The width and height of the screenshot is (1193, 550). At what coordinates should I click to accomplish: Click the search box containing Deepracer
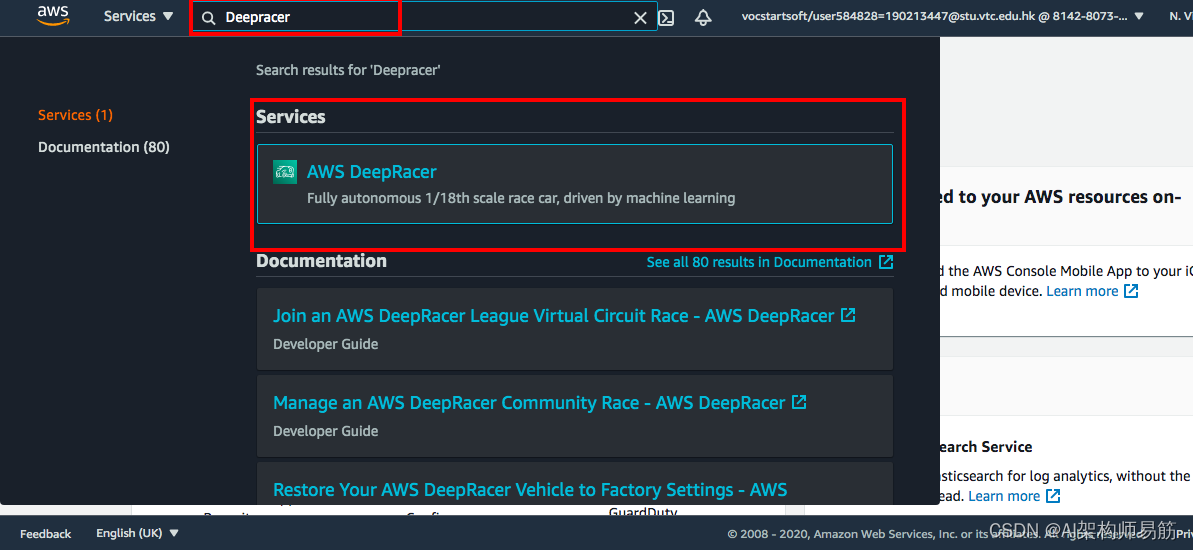[x=424, y=17]
